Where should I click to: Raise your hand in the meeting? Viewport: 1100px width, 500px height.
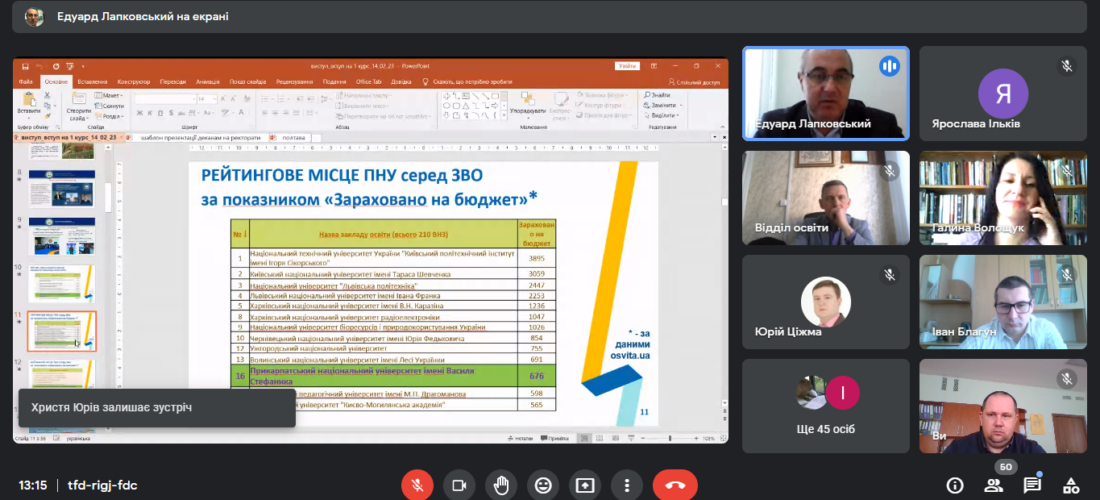pos(501,485)
